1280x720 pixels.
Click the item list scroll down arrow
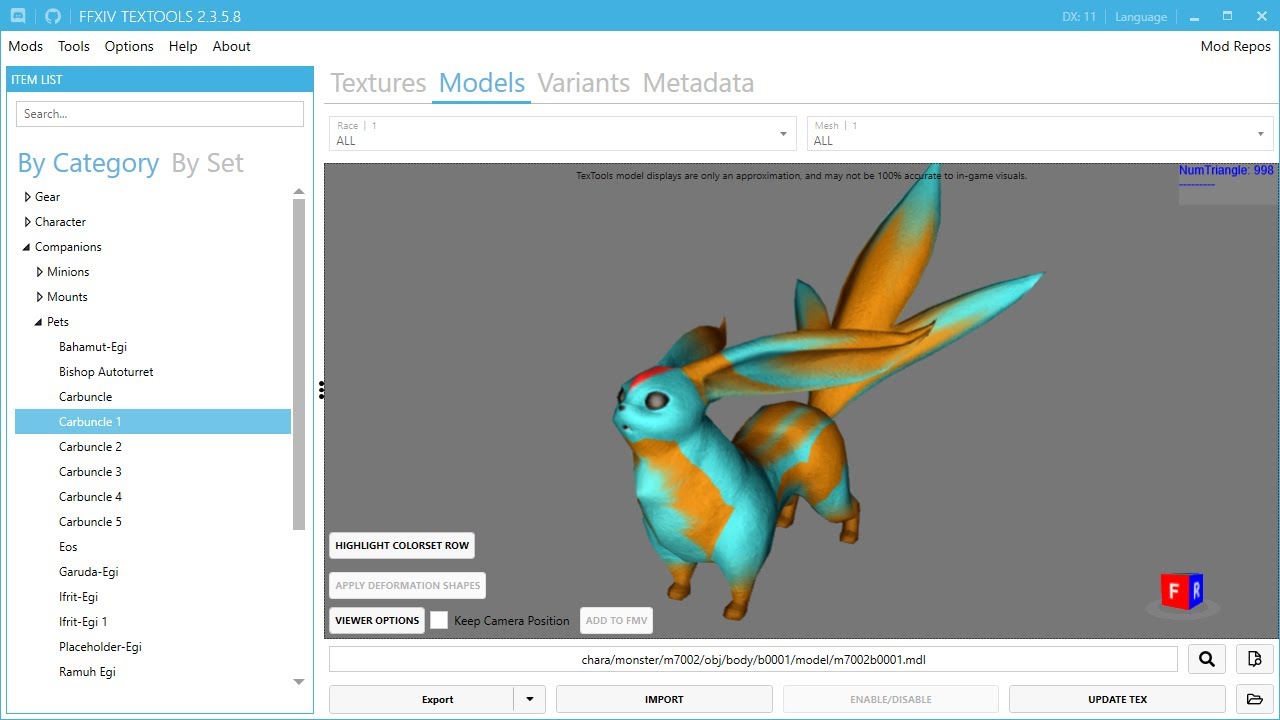(x=299, y=682)
